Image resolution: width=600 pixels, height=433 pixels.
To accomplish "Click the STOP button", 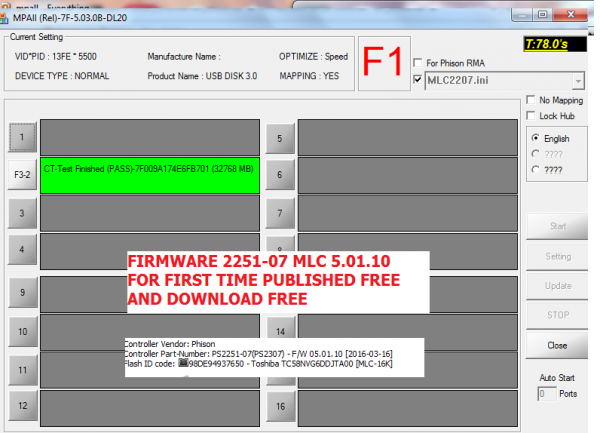I will pyautogui.click(x=557, y=315).
